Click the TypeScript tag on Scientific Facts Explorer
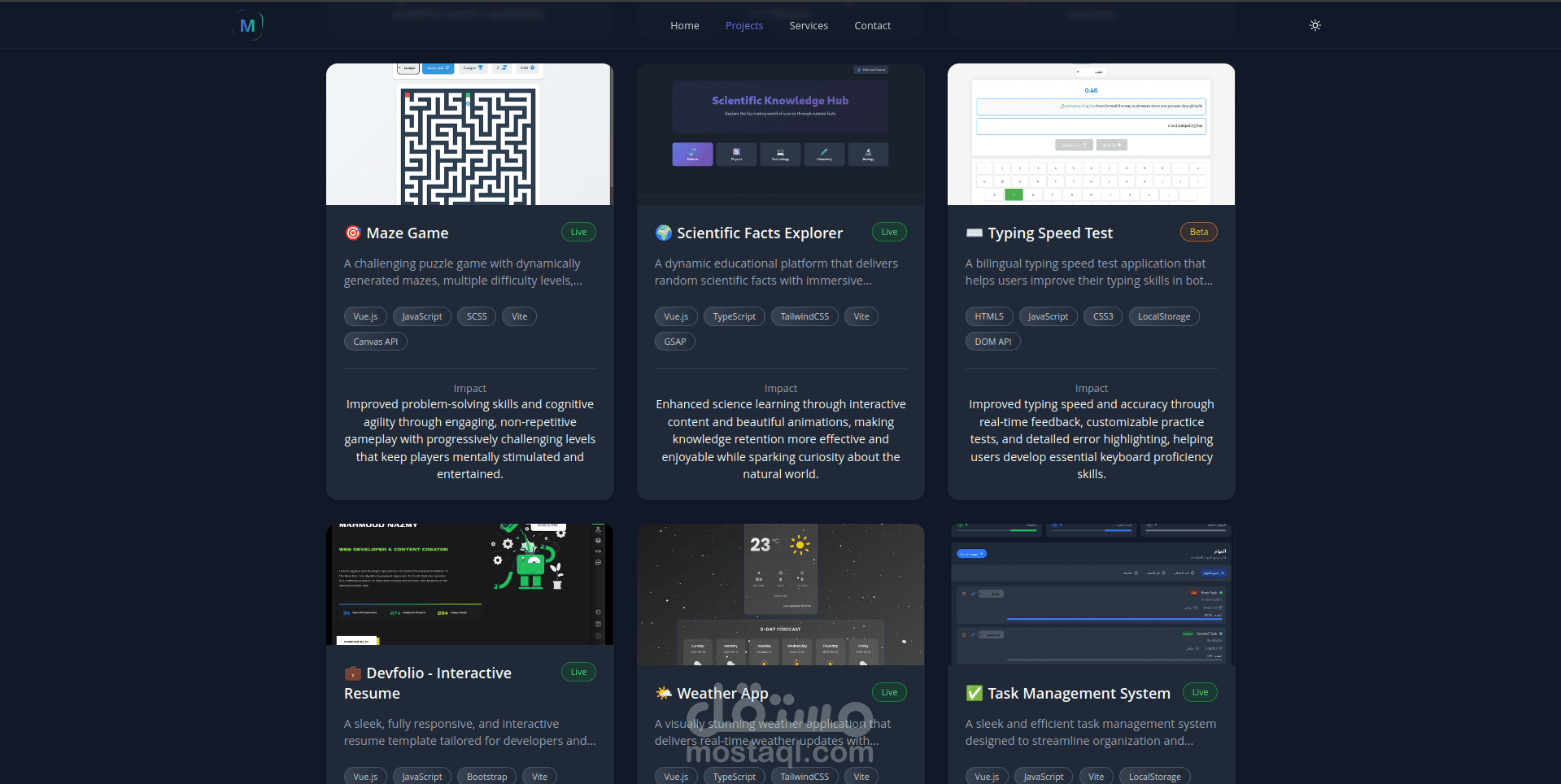Image resolution: width=1561 pixels, height=784 pixels. coord(734,317)
